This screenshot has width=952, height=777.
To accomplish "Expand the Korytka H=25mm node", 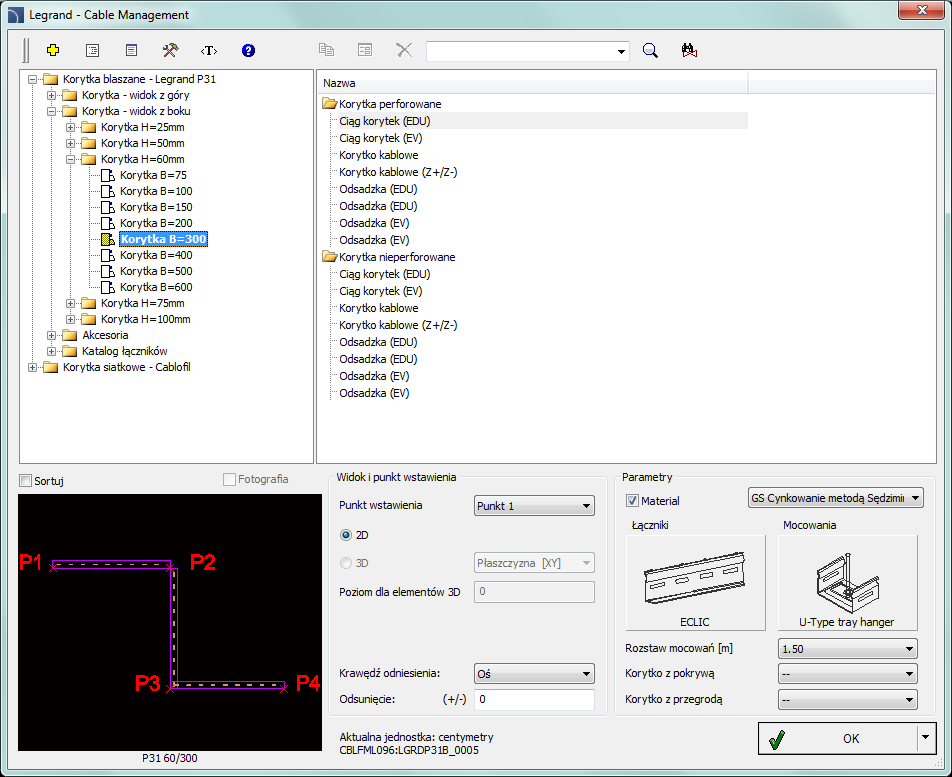I will point(70,127).
